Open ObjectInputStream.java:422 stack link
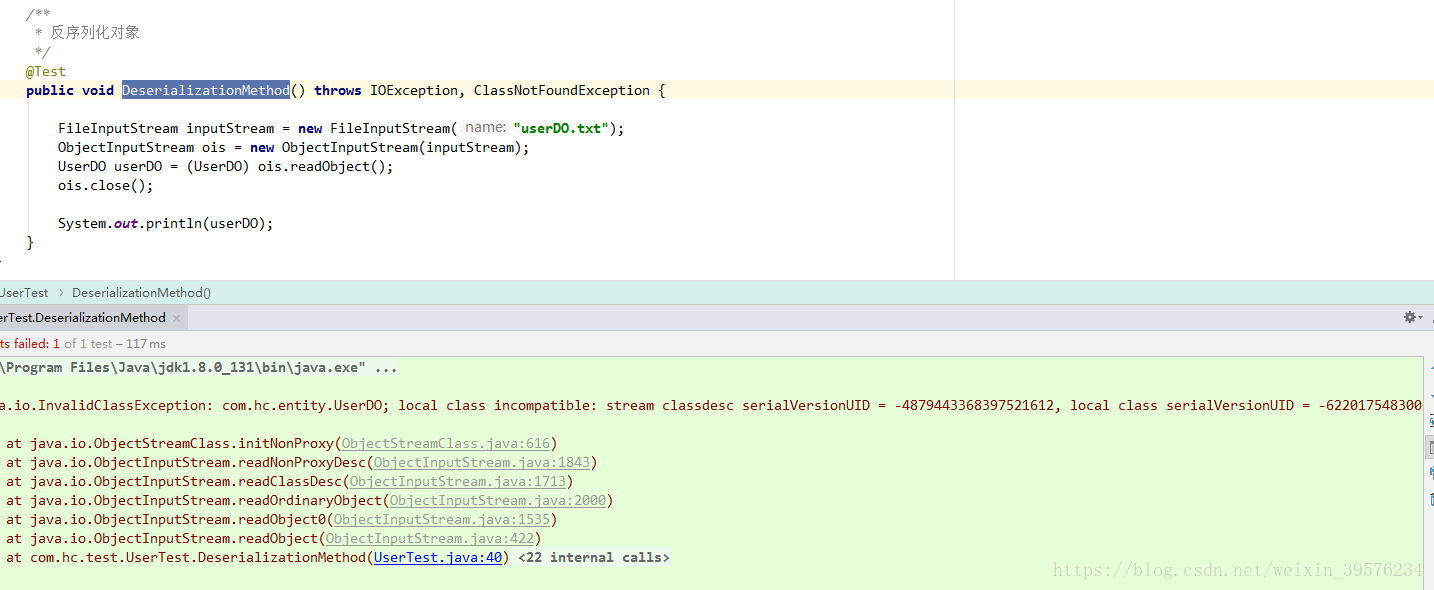The image size is (1434, 590). pyautogui.click(x=429, y=539)
